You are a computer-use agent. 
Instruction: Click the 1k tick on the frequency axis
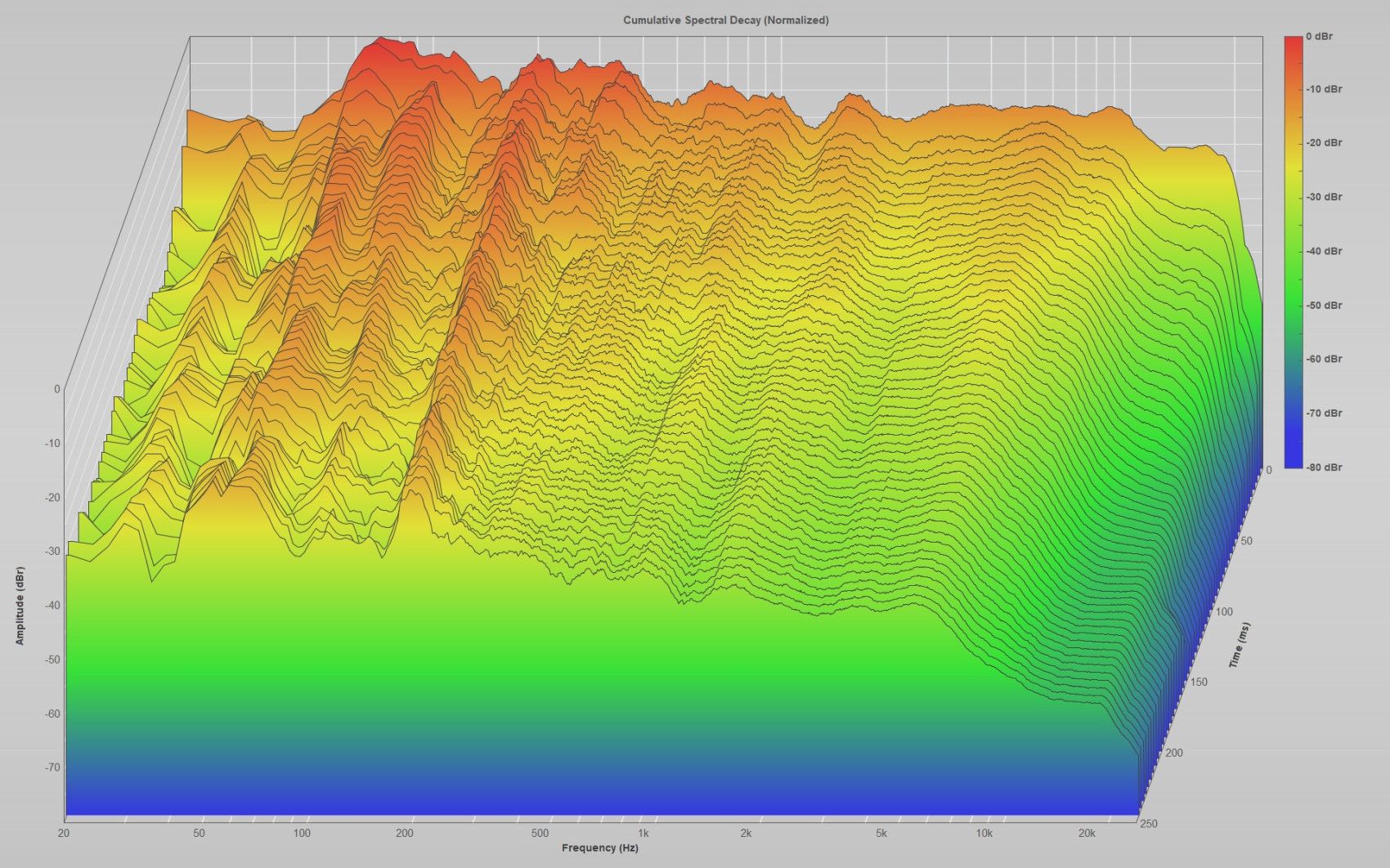643,833
